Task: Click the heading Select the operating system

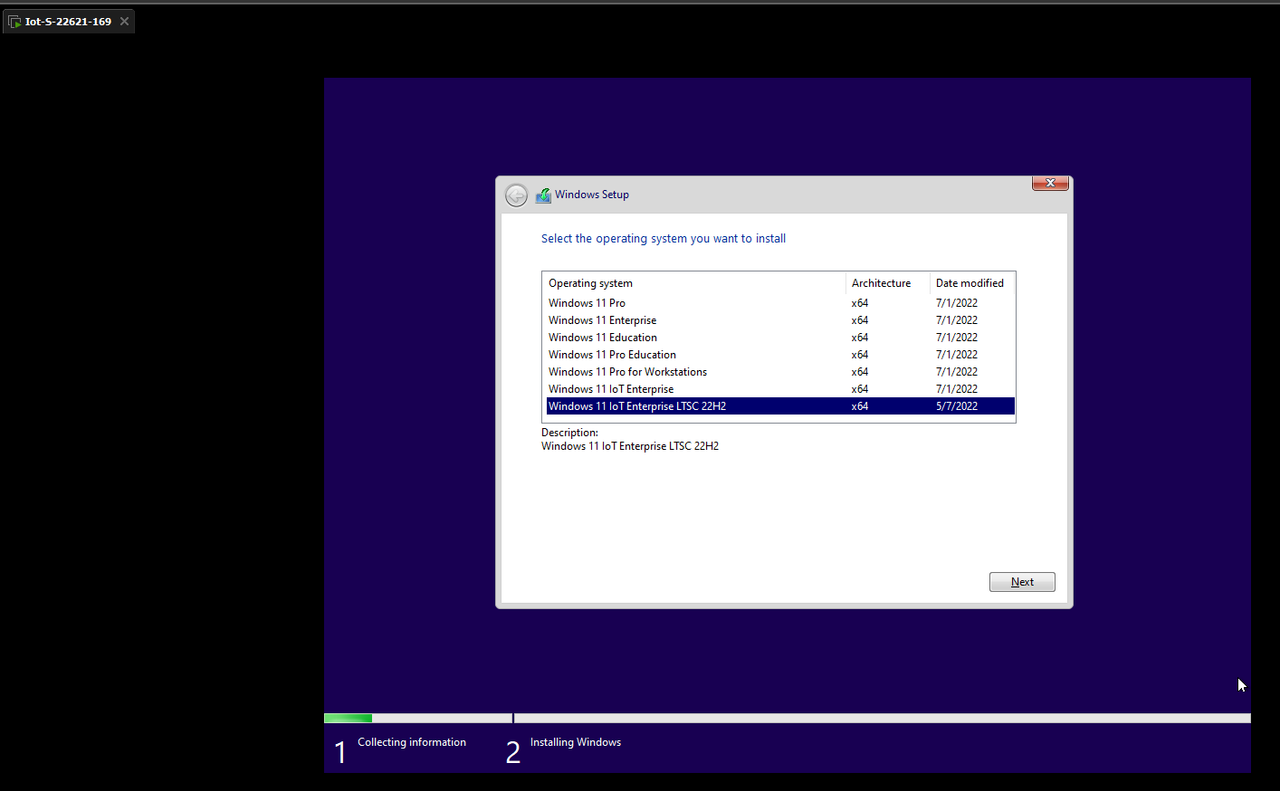Action: click(663, 239)
